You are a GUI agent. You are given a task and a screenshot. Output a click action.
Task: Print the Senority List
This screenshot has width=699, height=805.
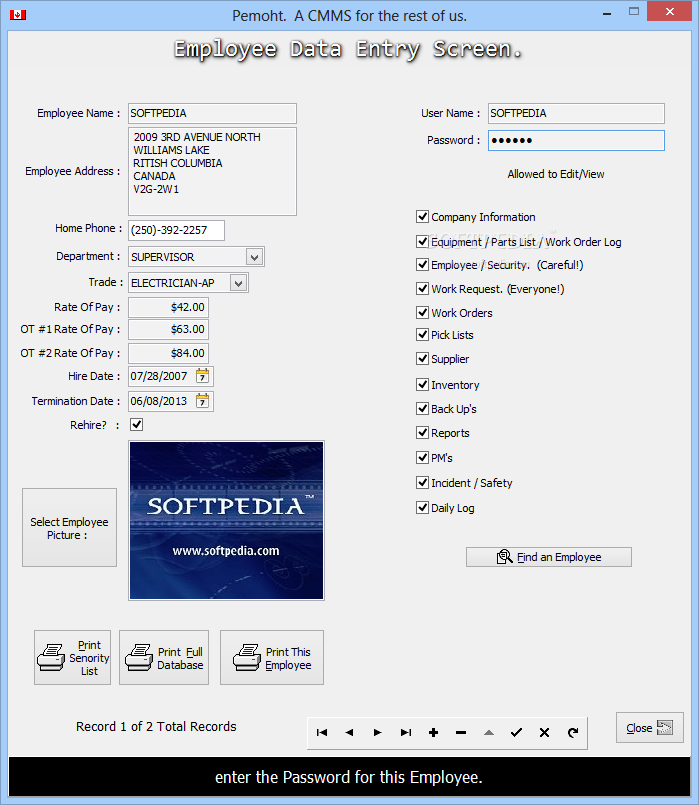[x=72, y=658]
